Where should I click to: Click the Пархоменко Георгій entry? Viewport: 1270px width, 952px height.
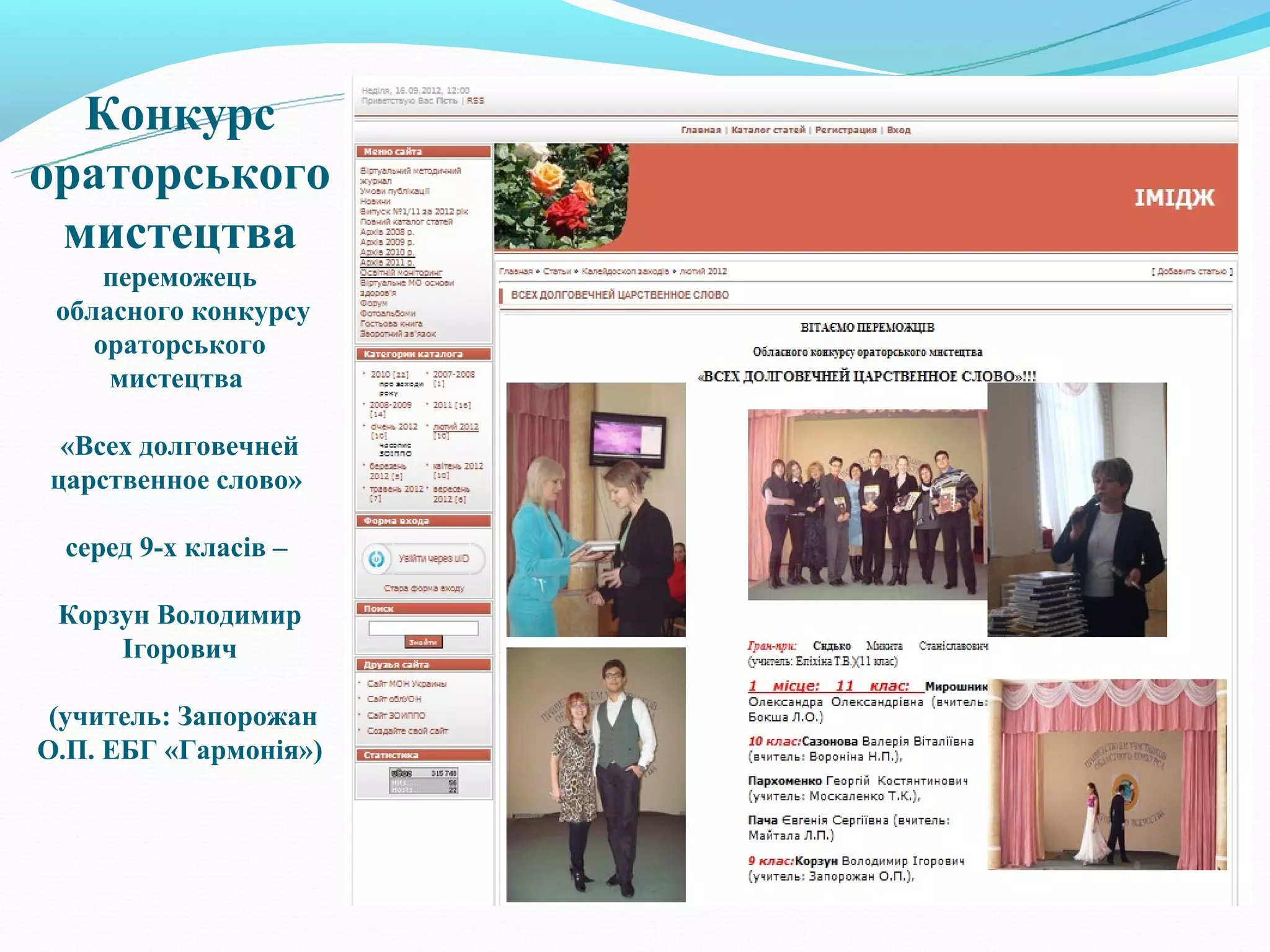(858, 788)
